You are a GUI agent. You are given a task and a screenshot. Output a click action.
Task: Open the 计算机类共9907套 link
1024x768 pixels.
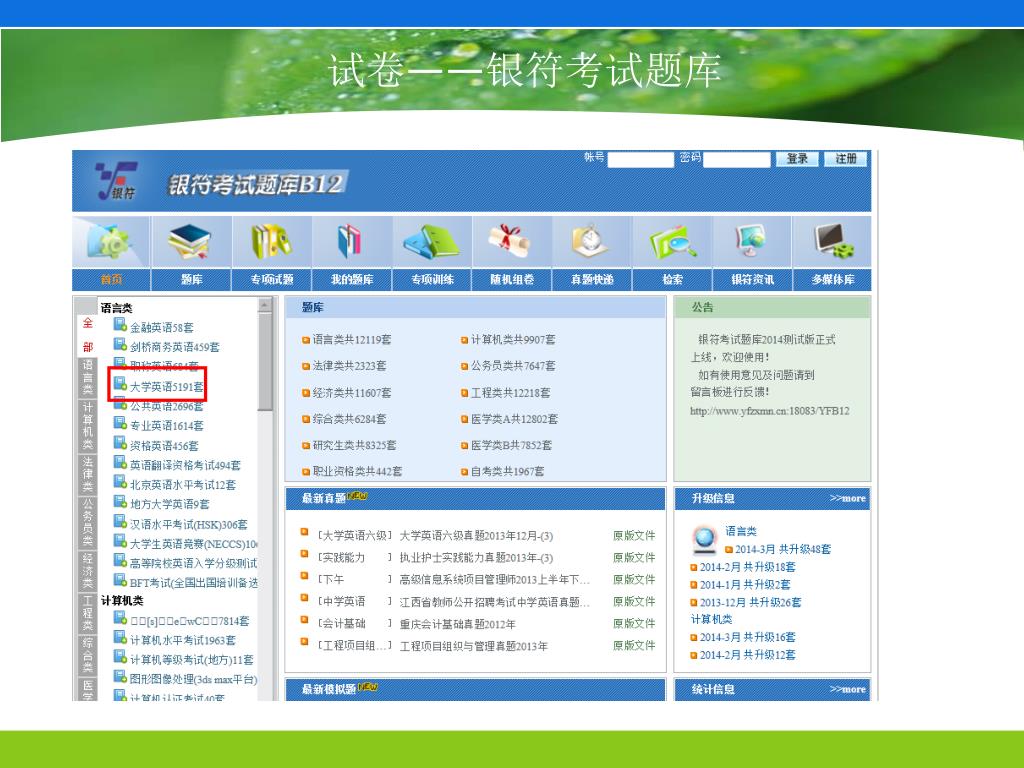513,340
